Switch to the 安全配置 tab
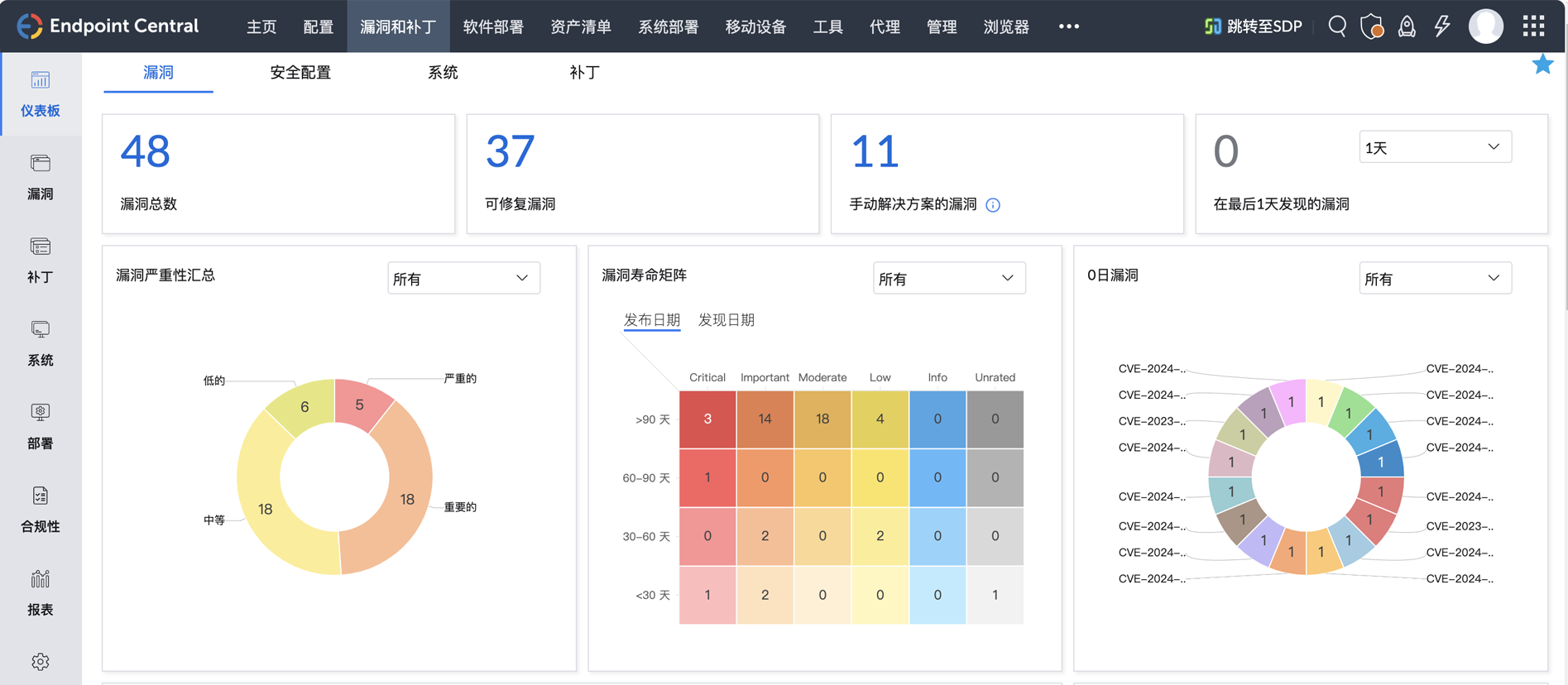1568x685 pixels. (x=300, y=73)
